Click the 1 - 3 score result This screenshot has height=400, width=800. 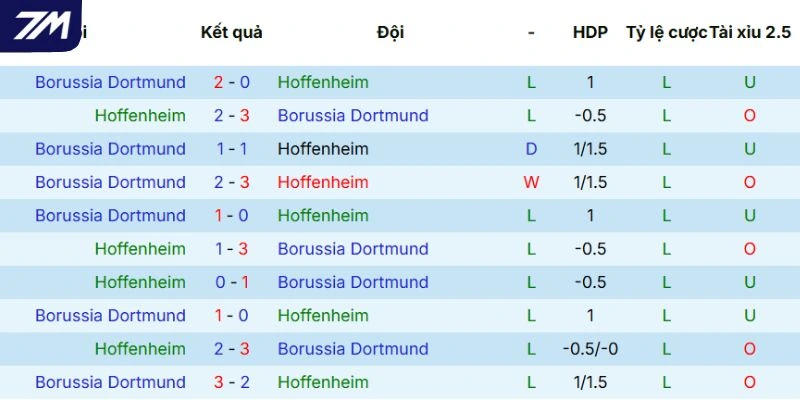point(231,249)
